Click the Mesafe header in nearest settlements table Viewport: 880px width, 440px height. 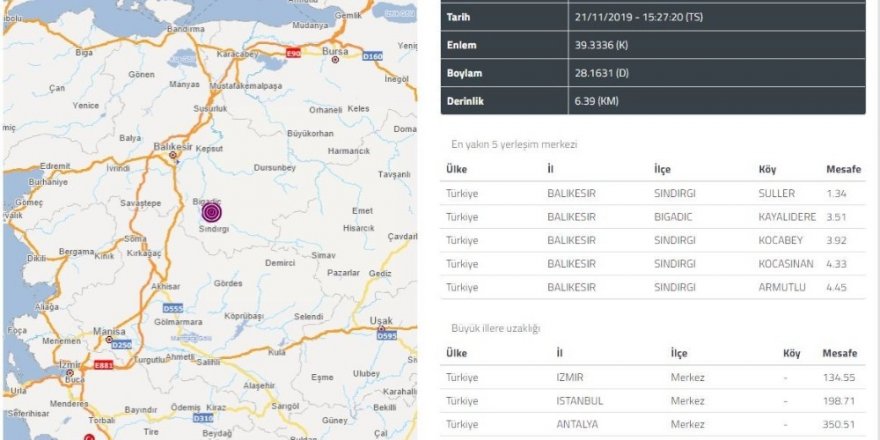[842, 169]
